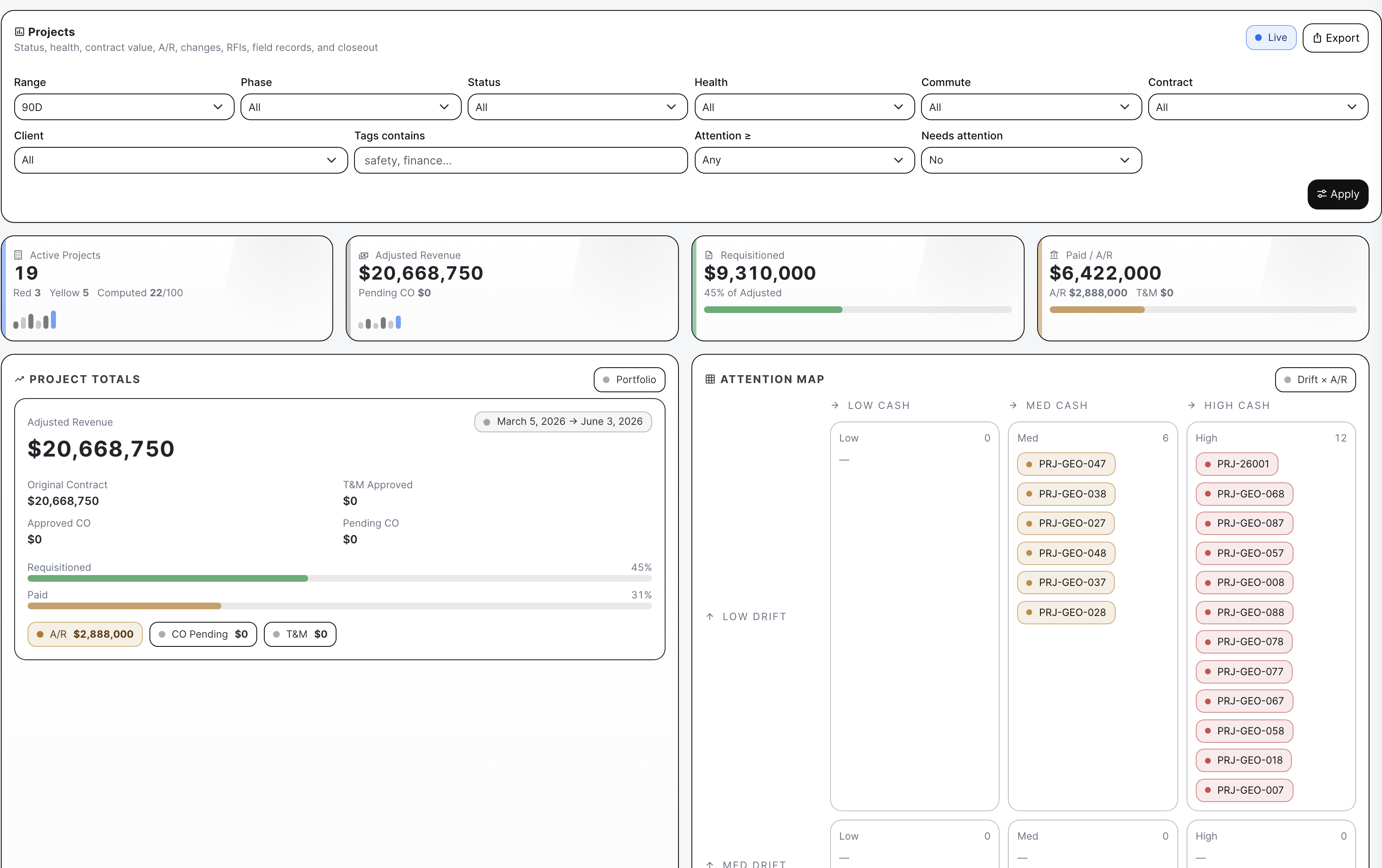Click the Paid / A/R progress bar in top card
The width and height of the screenshot is (1382, 868).
pyautogui.click(x=1203, y=310)
